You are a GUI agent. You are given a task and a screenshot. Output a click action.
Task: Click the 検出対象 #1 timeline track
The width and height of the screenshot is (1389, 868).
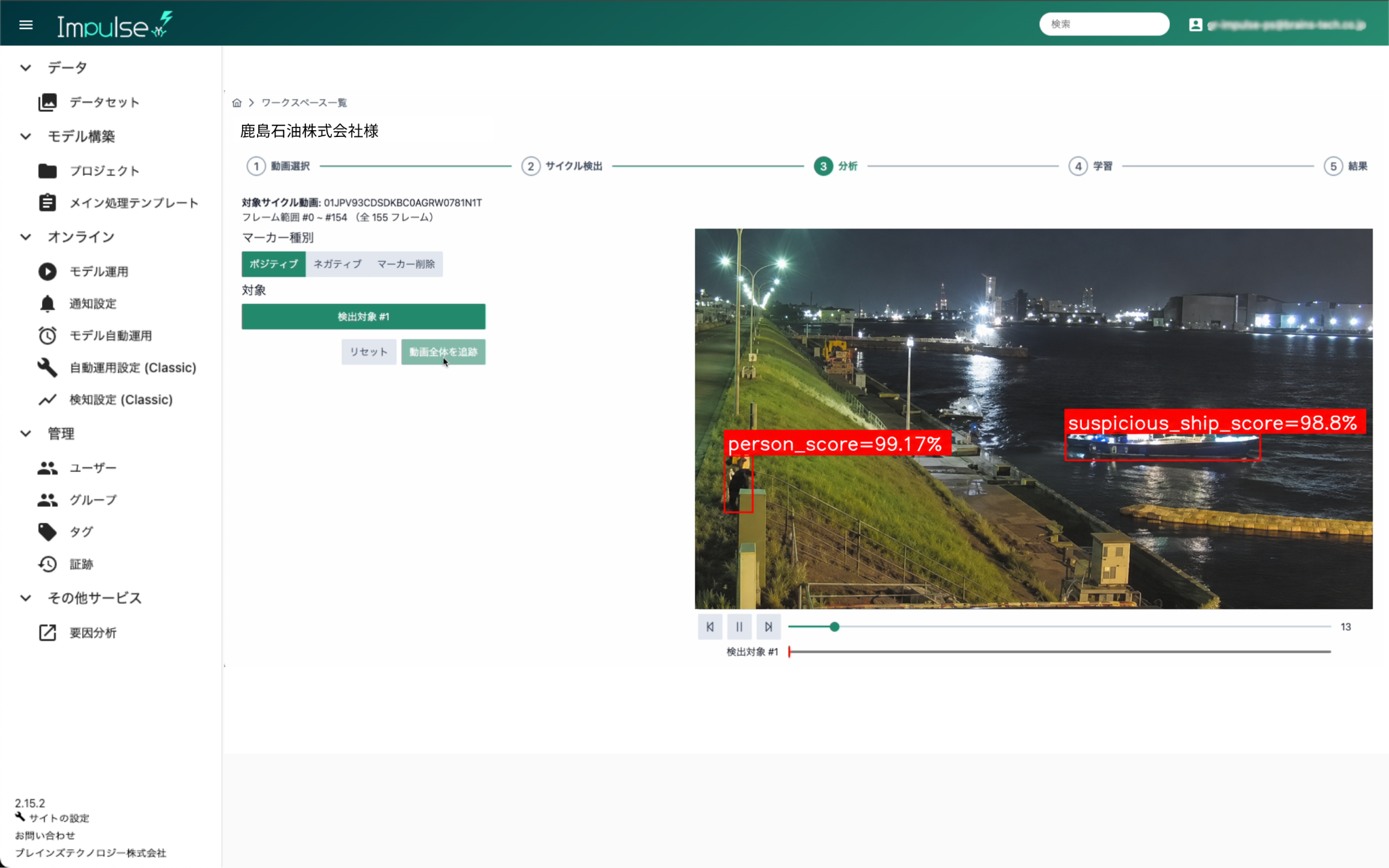1059,652
